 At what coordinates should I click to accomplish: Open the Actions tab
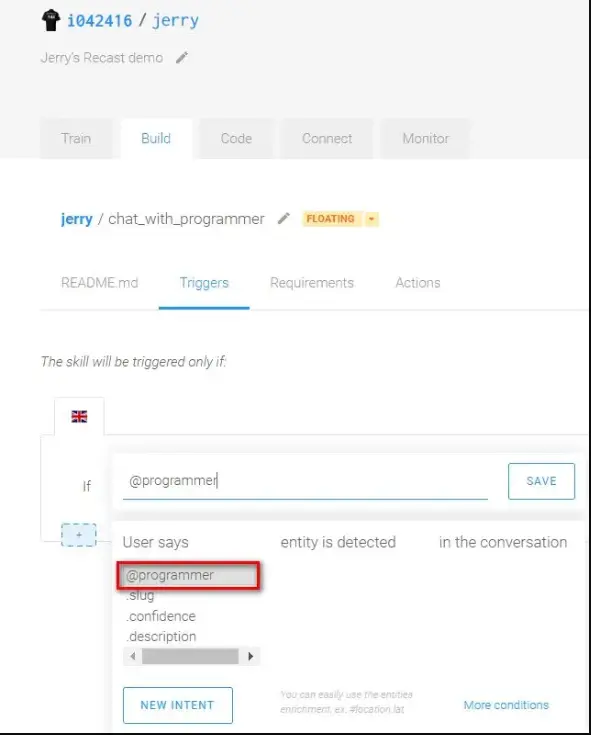[418, 283]
